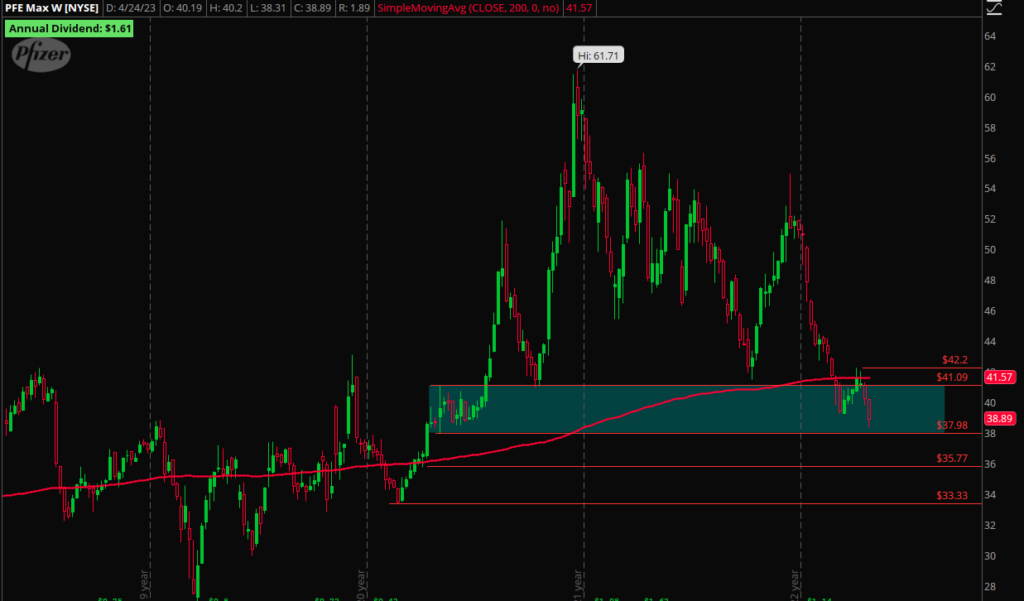Click the Hi: 61.71 price bubble
The height and width of the screenshot is (601, 1024).
[x=599, y=56]
